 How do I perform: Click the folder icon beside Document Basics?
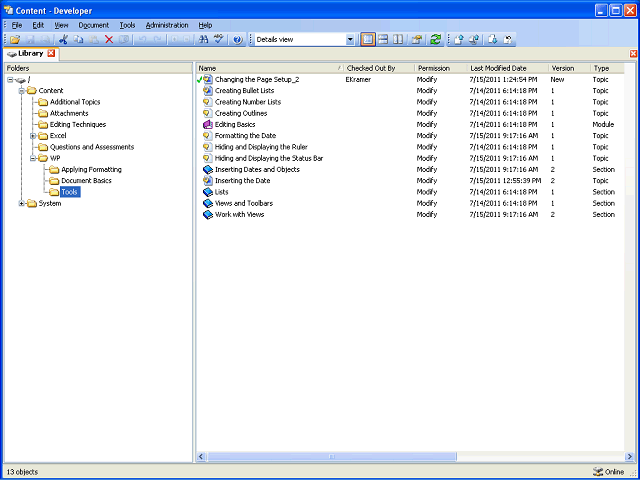(x=54, y=180)
